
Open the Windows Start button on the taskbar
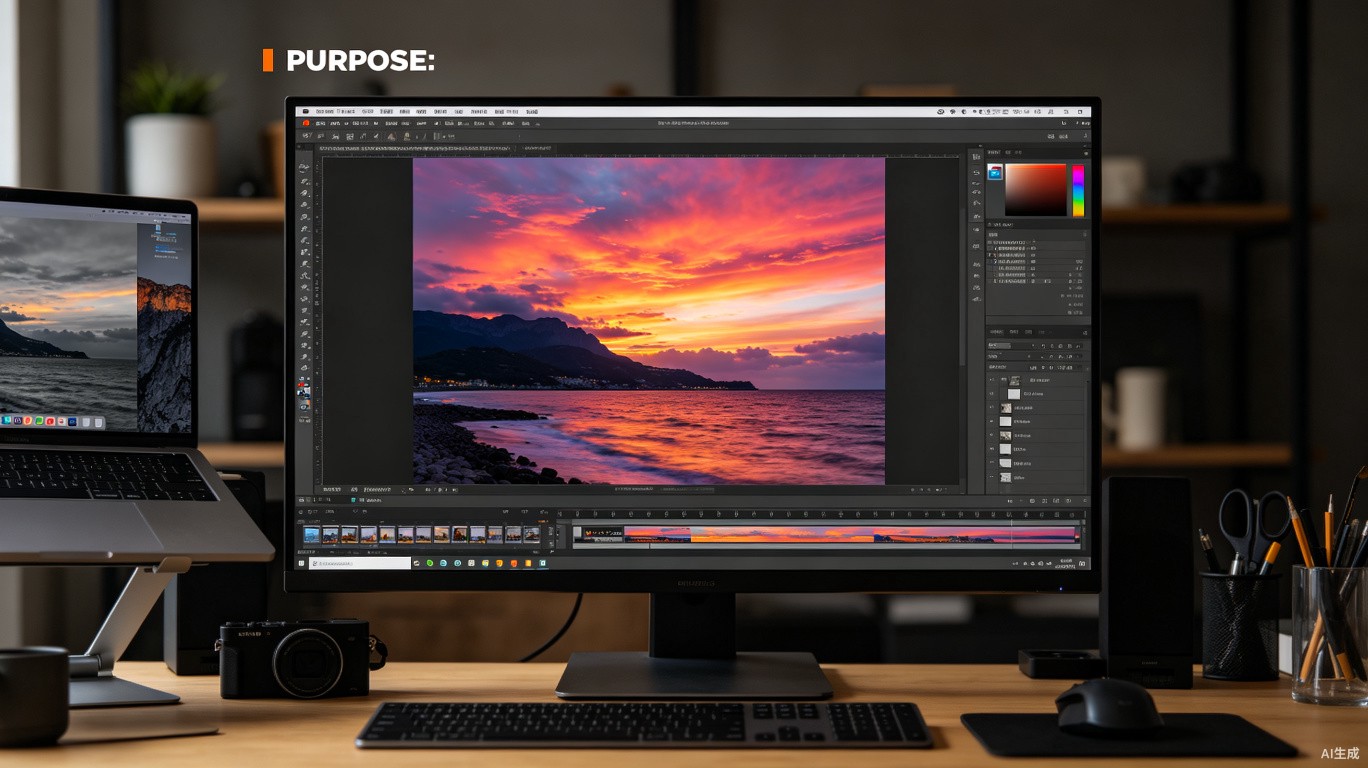point(302,563)
